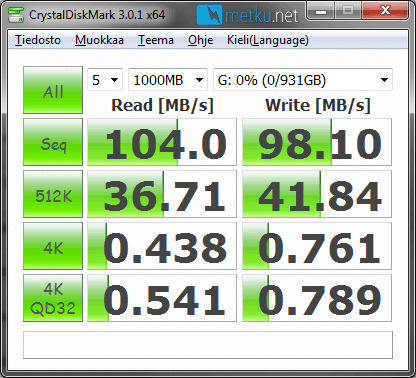This screenshot has height=378, width=416.
Task: Close the CrystalDiskMark window
Action: 385,11
